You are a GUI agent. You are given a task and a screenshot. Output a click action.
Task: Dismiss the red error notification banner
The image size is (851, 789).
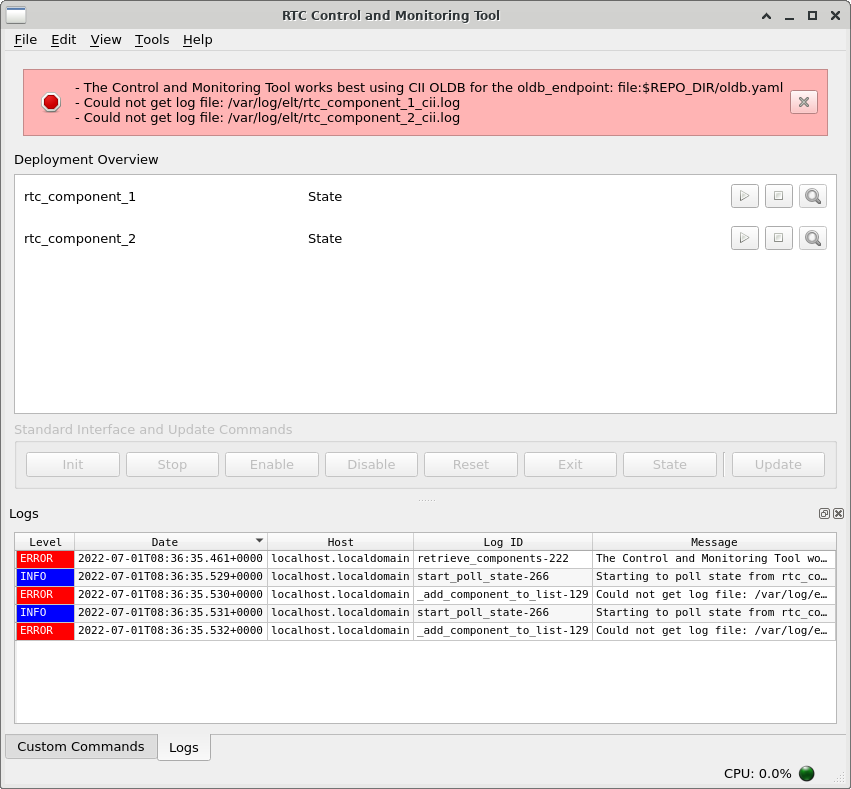[x=803, y=102]
